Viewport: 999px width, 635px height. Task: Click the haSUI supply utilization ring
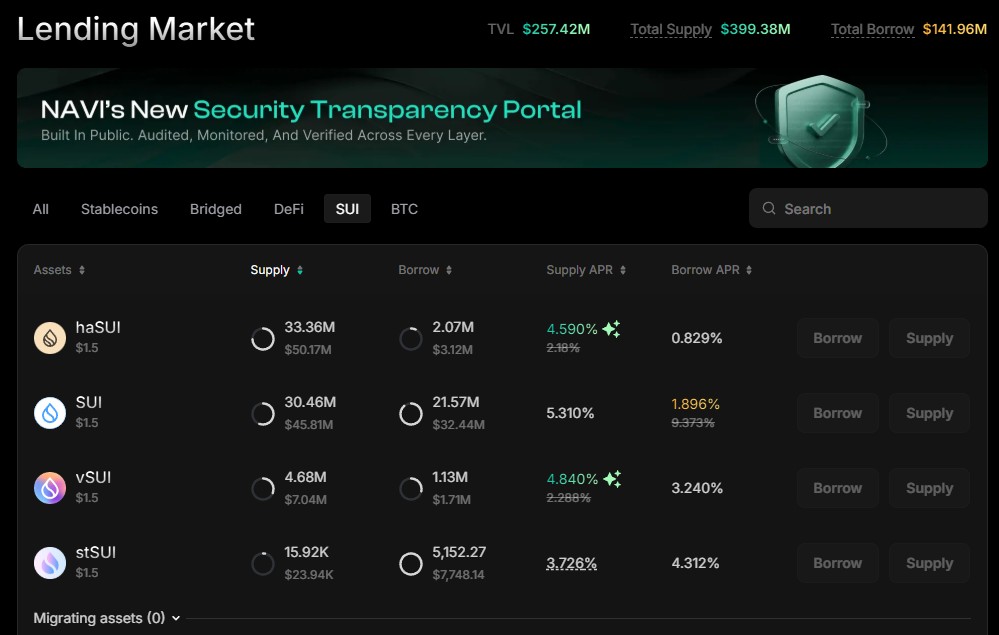click(263, 338)
